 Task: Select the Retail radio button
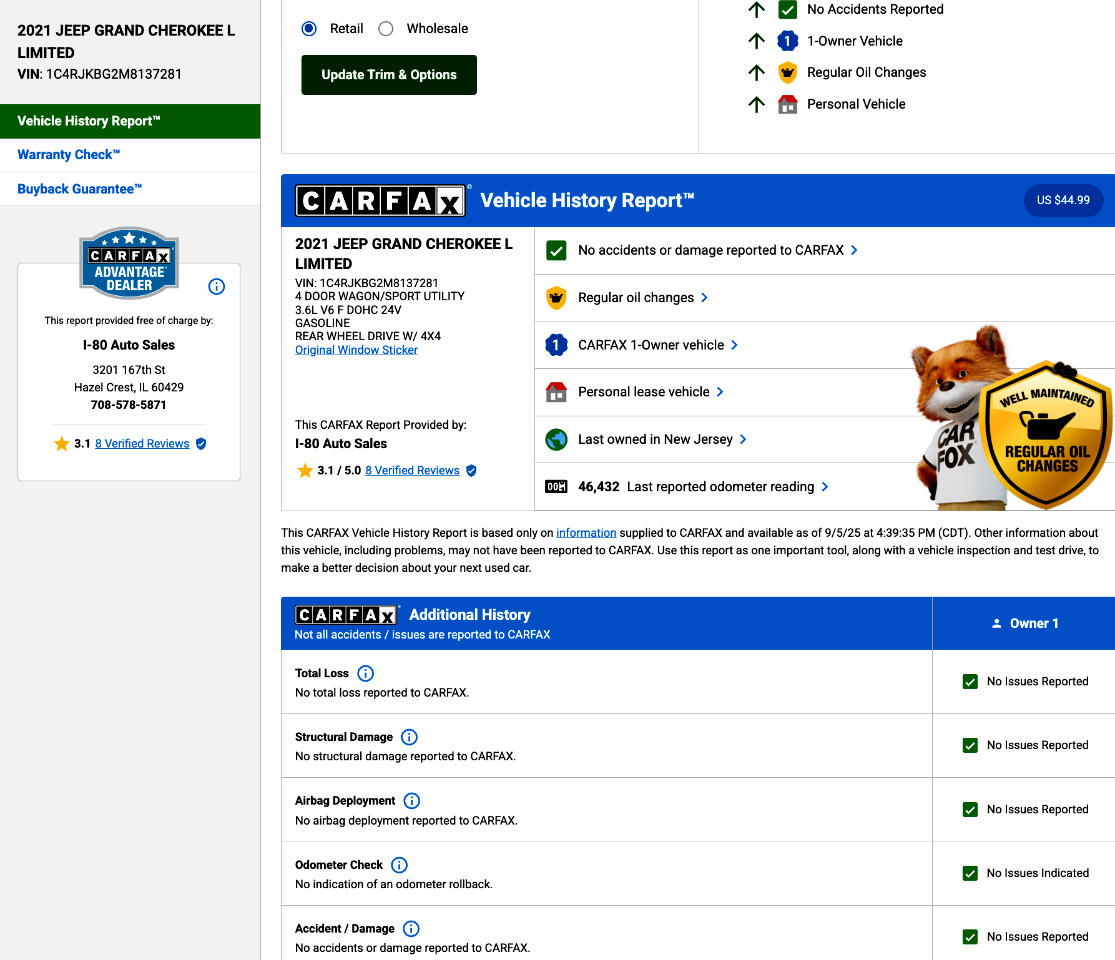point(310,29)
